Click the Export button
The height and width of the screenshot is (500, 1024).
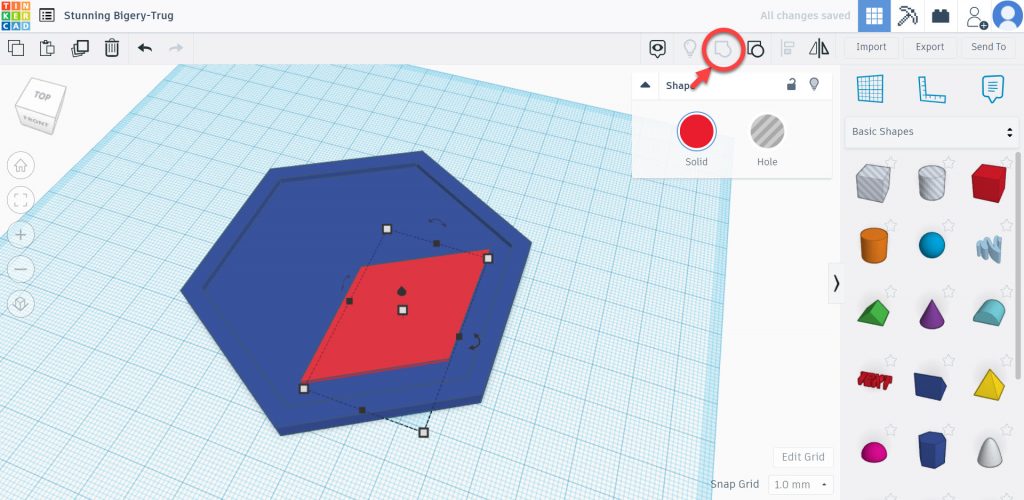[929, 47]
